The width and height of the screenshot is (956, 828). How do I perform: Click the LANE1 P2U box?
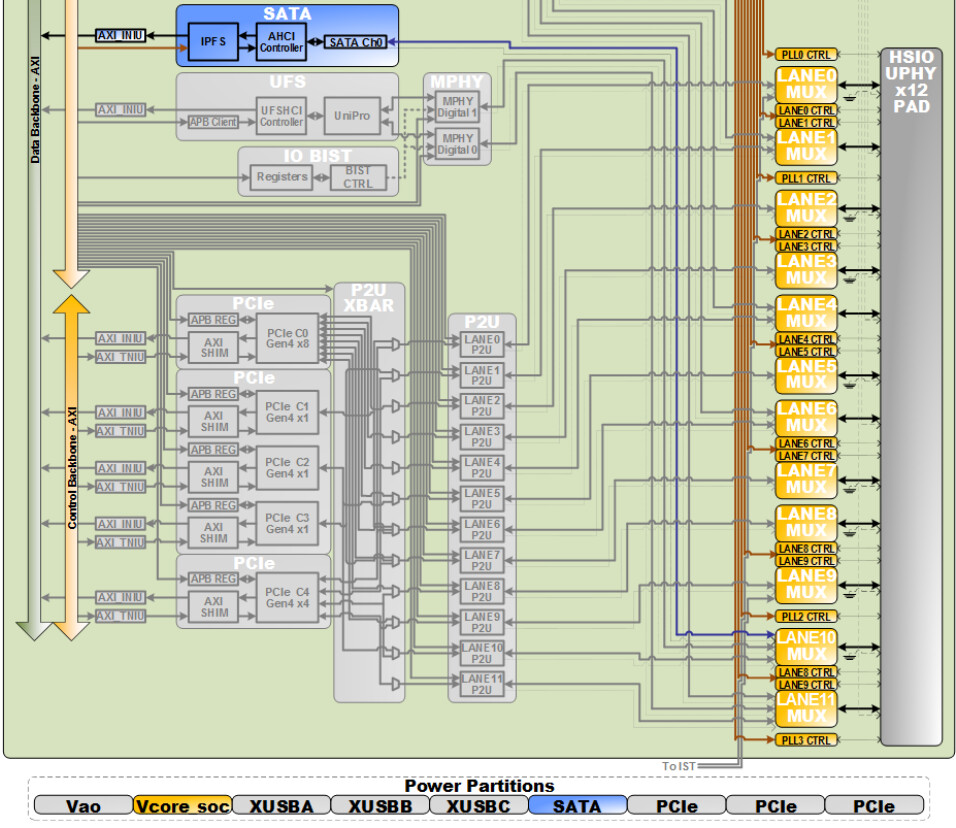(x=482, y=376)
